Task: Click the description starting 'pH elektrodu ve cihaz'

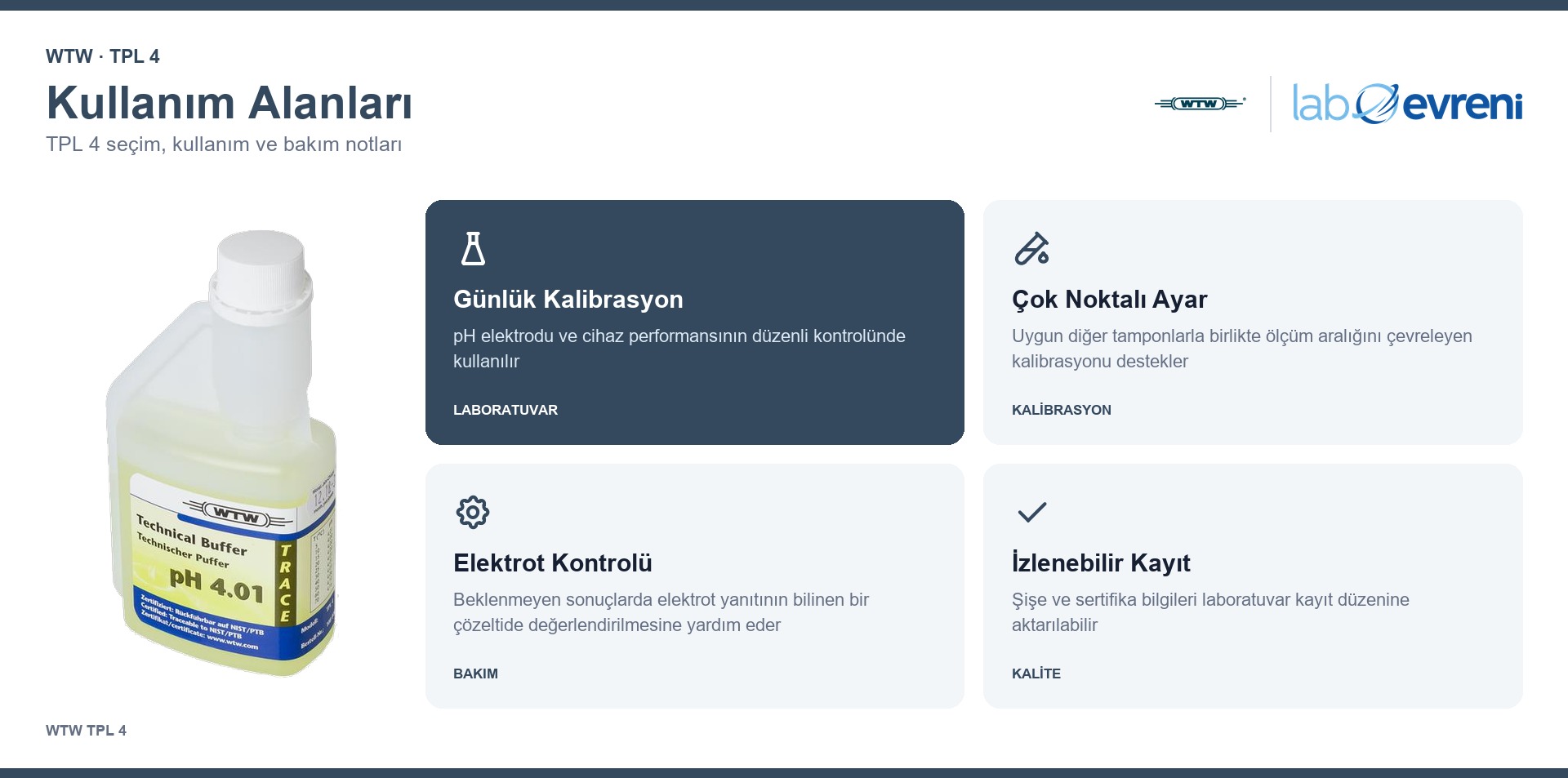Action: (679, 349)
